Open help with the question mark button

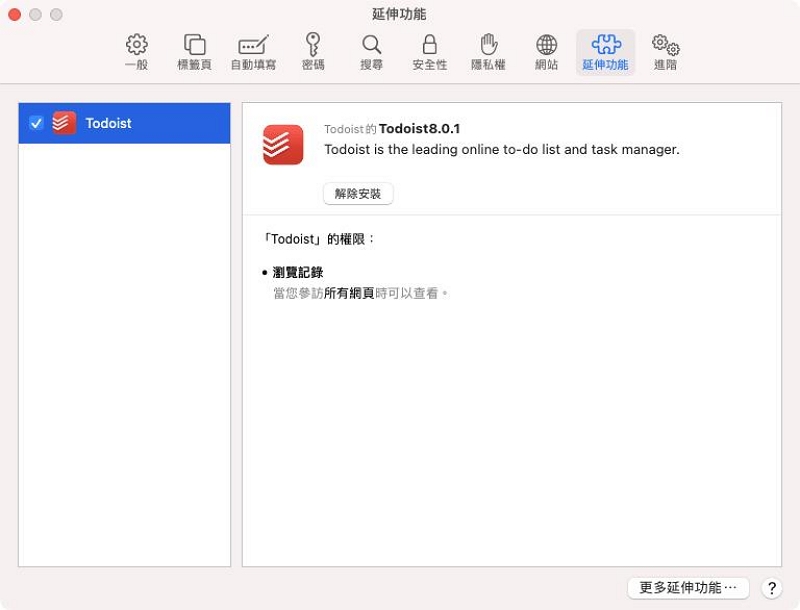(x=772, y=588)
